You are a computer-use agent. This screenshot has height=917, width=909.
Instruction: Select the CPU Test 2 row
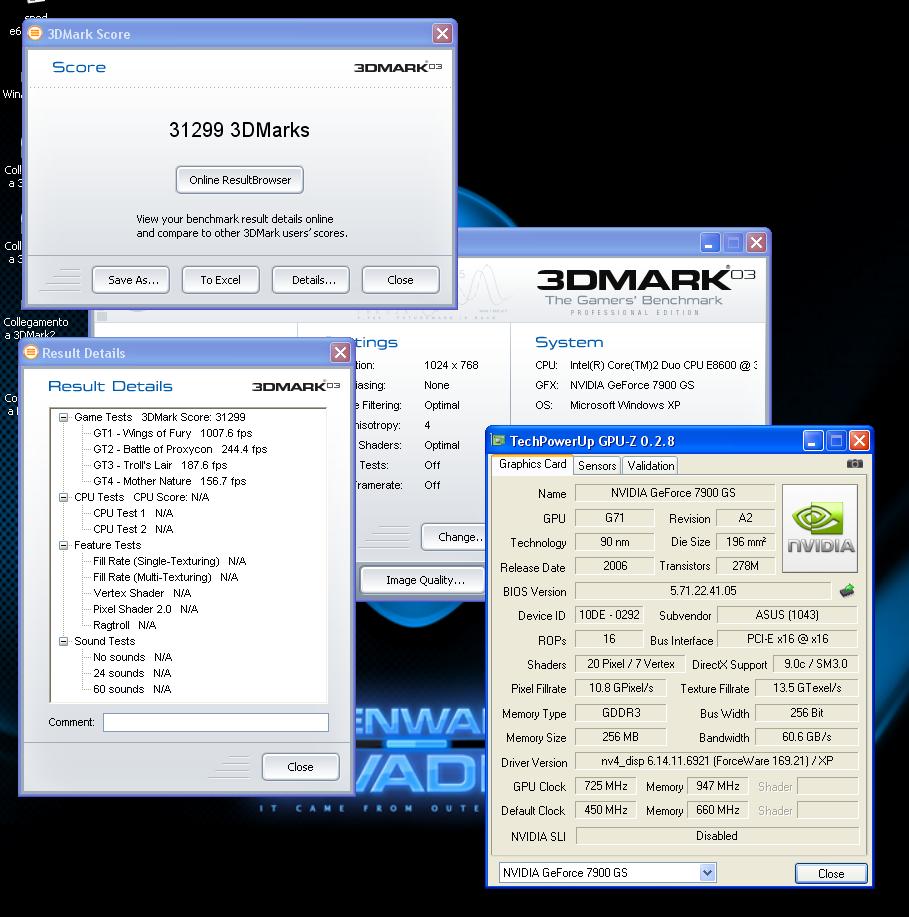point(133,529)
